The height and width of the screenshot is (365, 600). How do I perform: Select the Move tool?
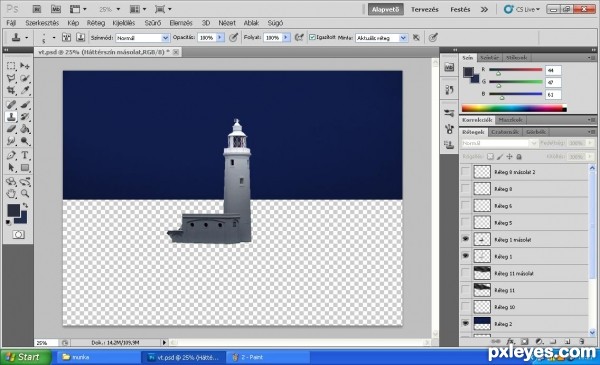tap(25, 66)
